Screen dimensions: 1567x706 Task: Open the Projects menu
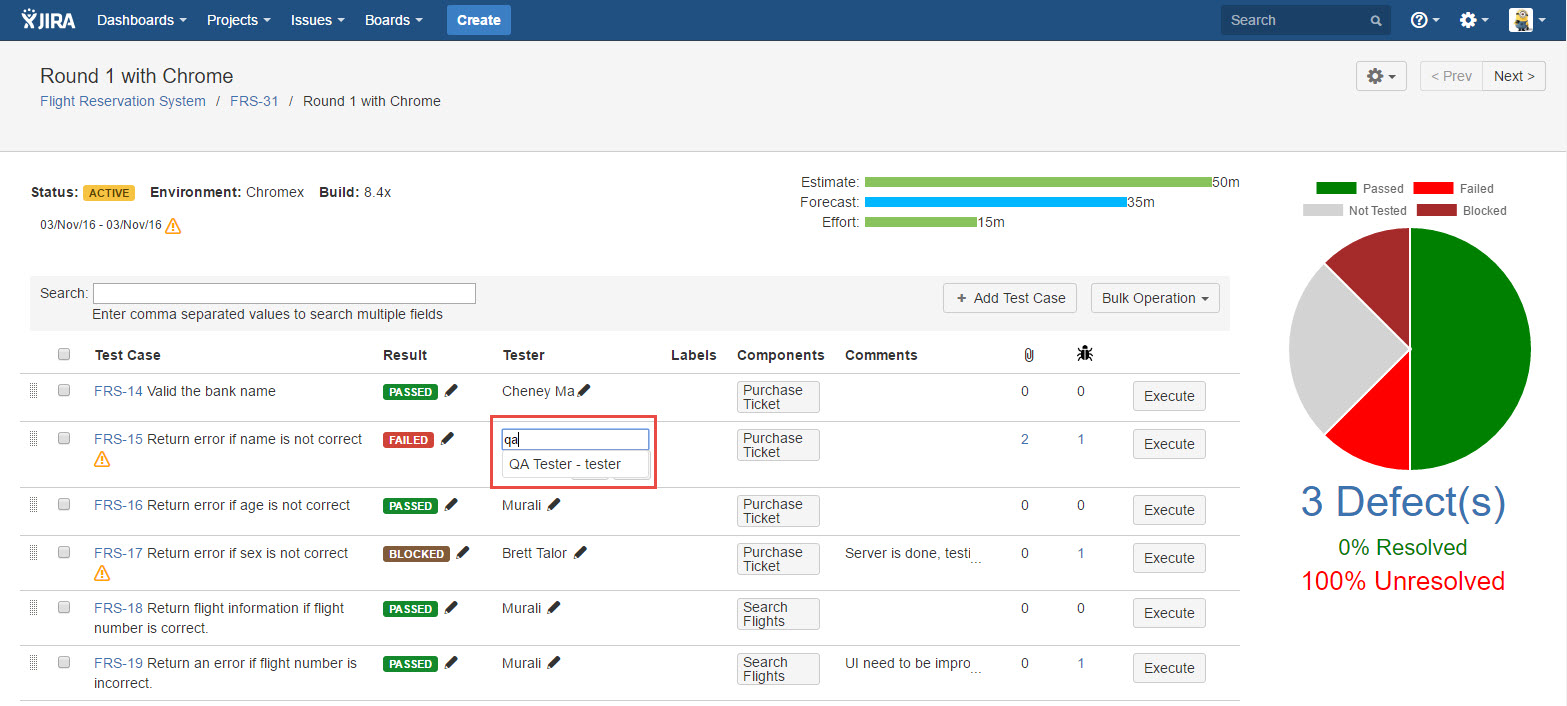pos(238,20)
